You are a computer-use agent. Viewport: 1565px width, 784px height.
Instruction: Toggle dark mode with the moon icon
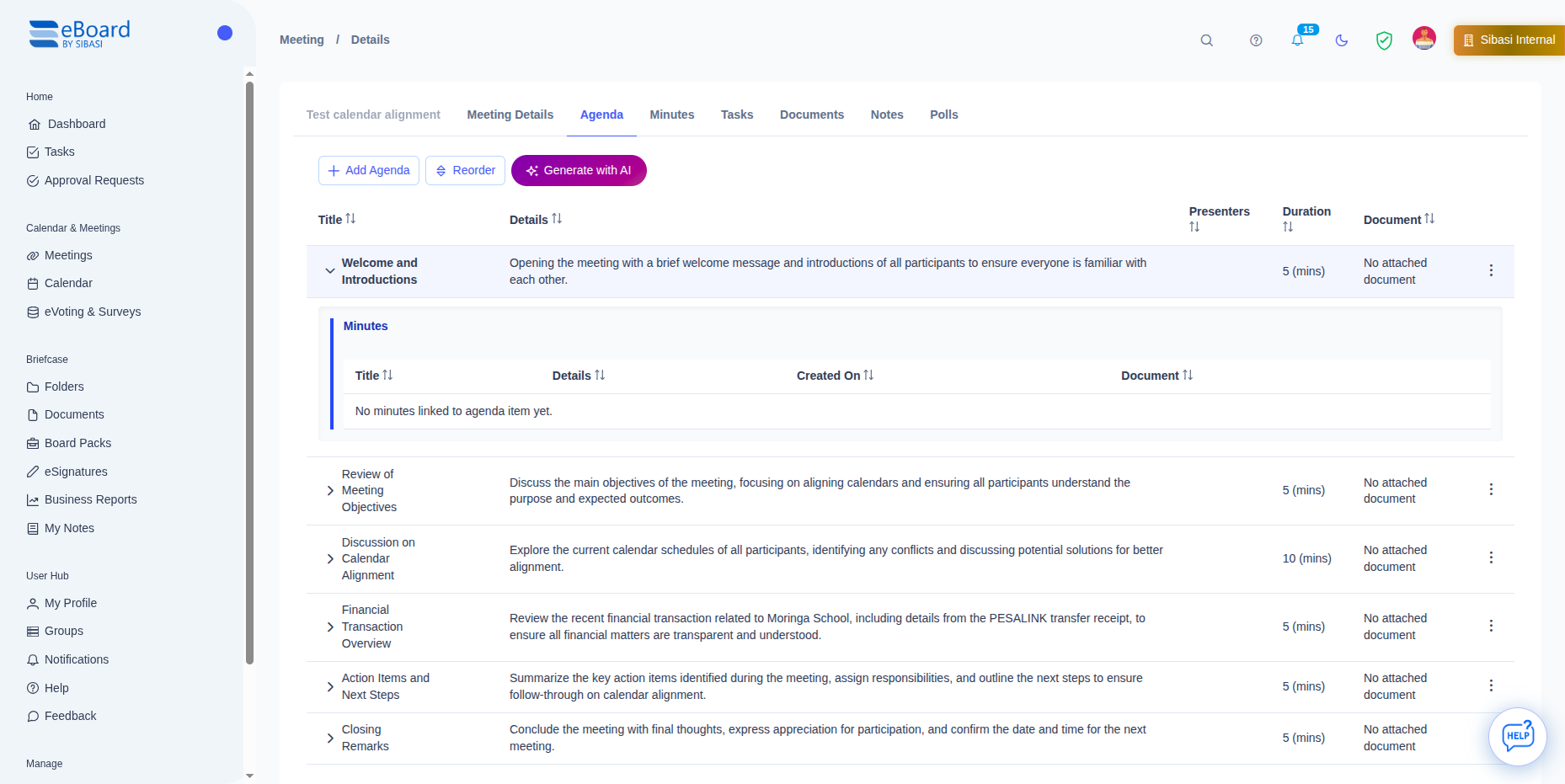click(x=1341, y=40)
